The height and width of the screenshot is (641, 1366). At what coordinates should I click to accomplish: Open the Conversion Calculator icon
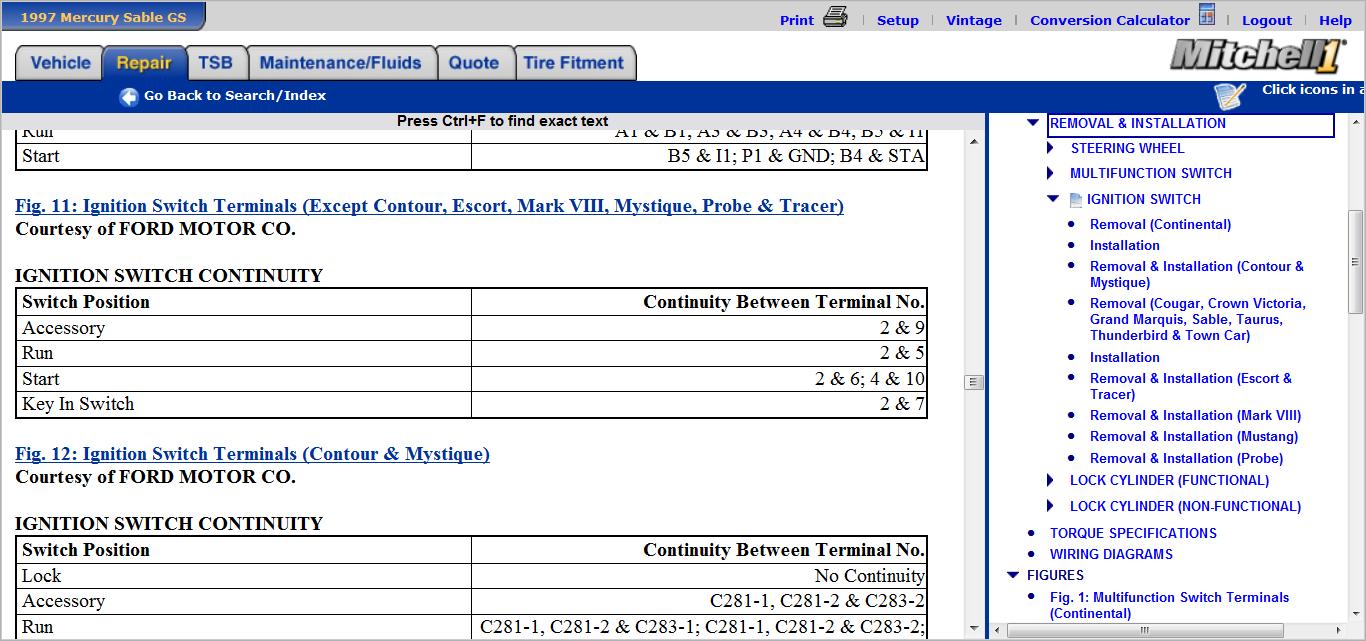click(1207, 15)
